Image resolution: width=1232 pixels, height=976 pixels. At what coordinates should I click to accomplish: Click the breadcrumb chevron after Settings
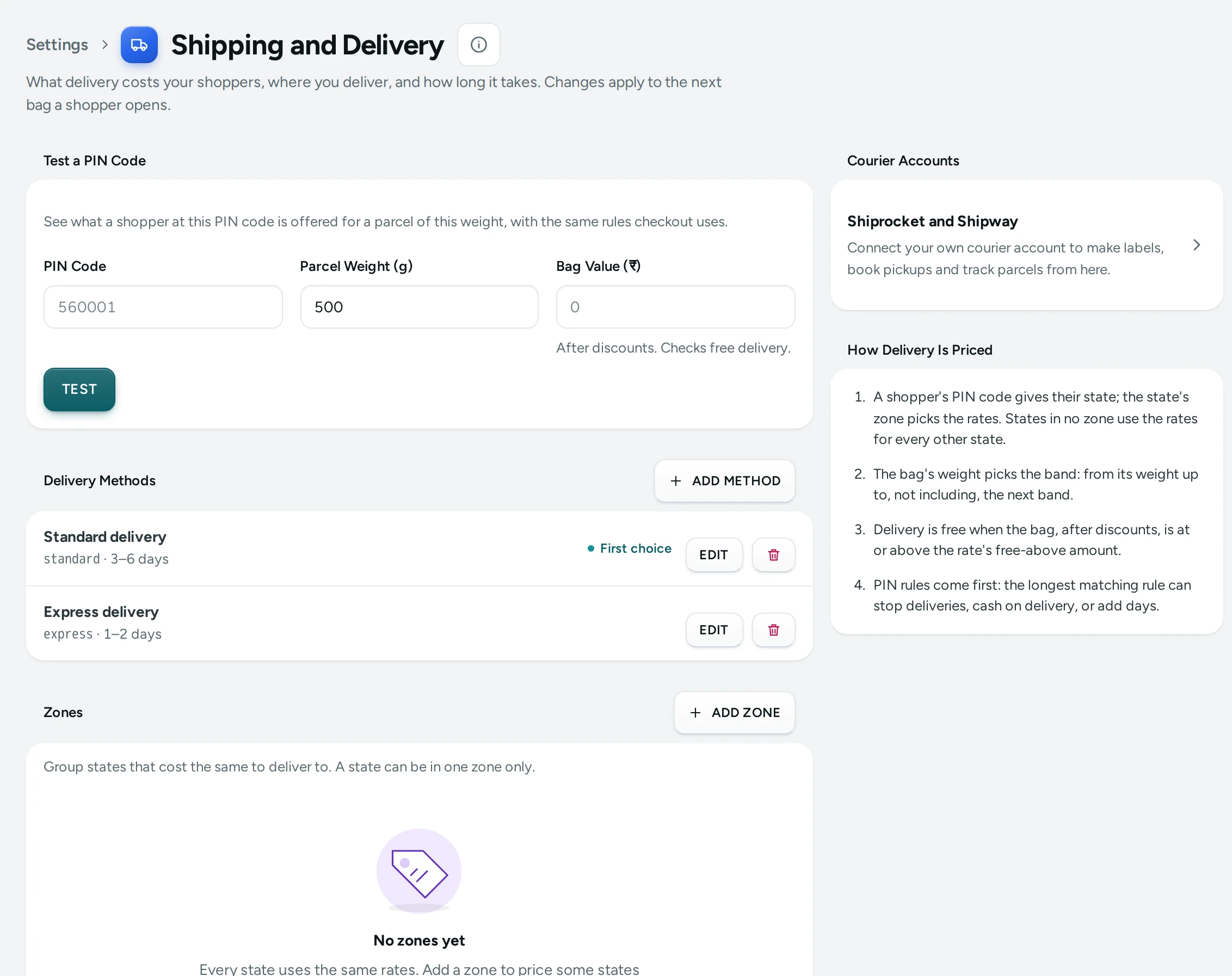(104, 45)
